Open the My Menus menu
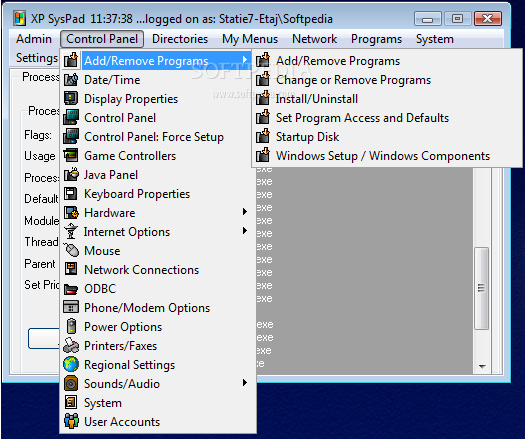 [x=250, y=39]
